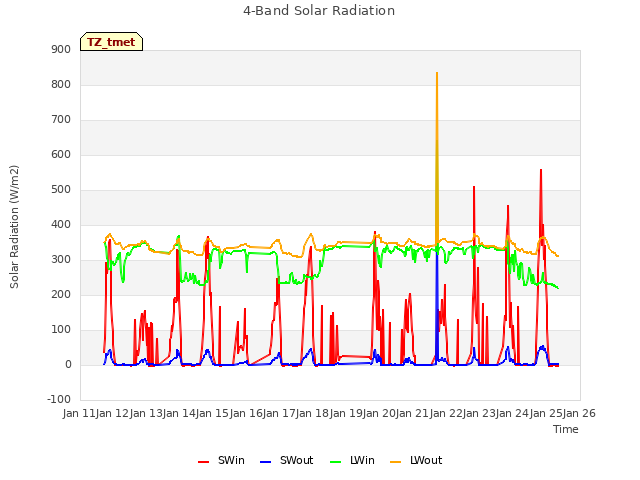Click the Jan 16 x-axis label

point(246,413)
